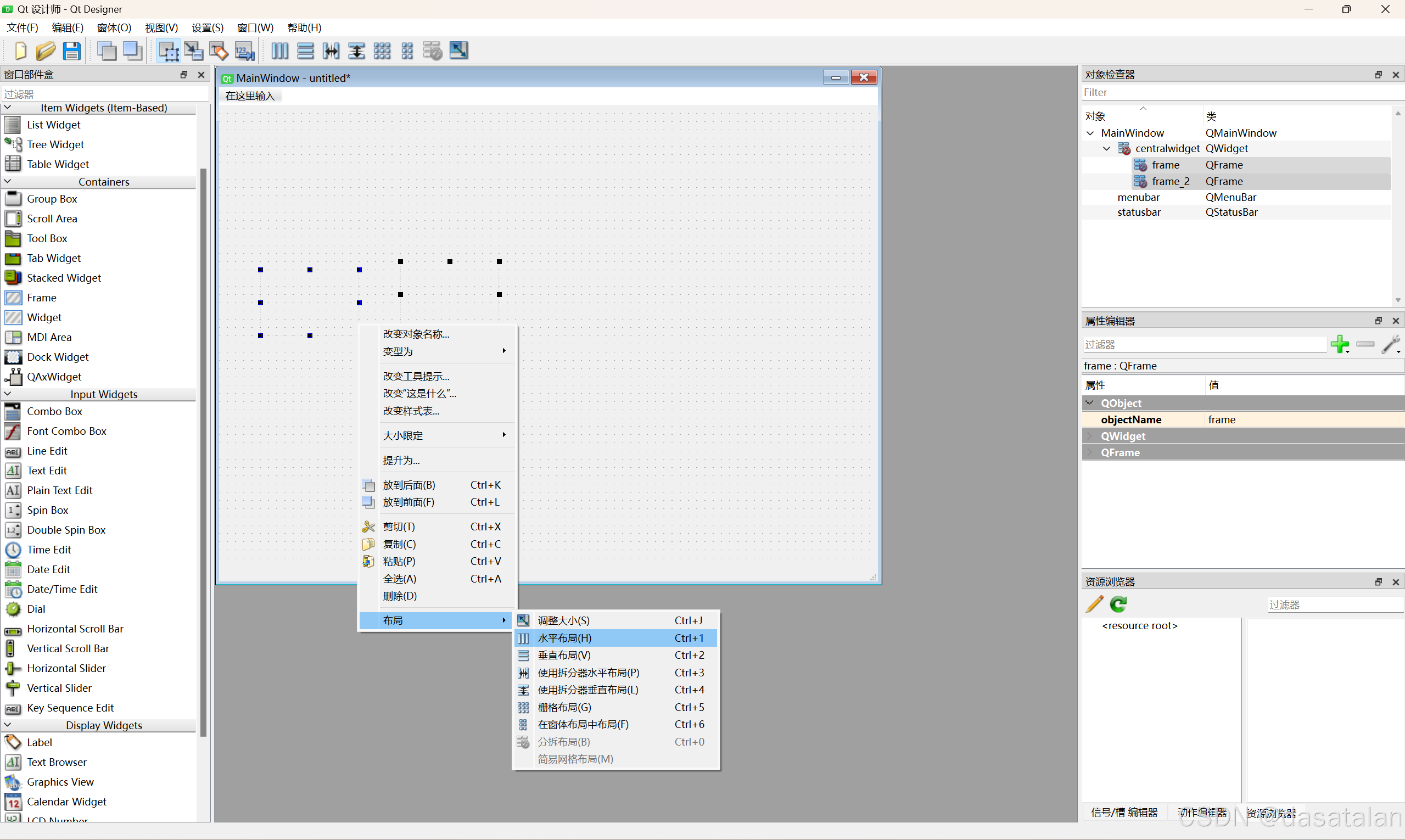Collapse the centralwidget tree node
This screenshot has height=840, width=1405.
point(1107,149)
